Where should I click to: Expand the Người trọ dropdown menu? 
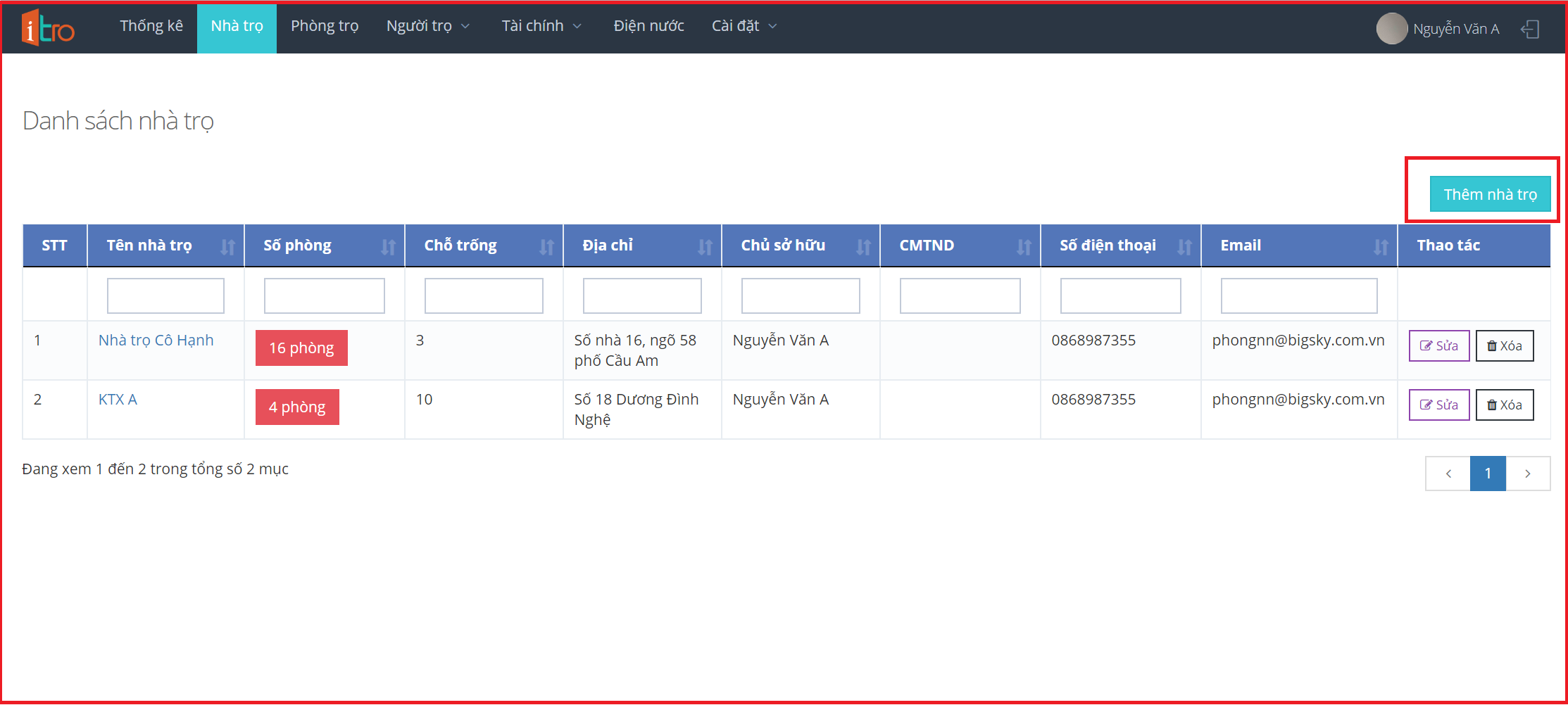[x=427, y=26]
